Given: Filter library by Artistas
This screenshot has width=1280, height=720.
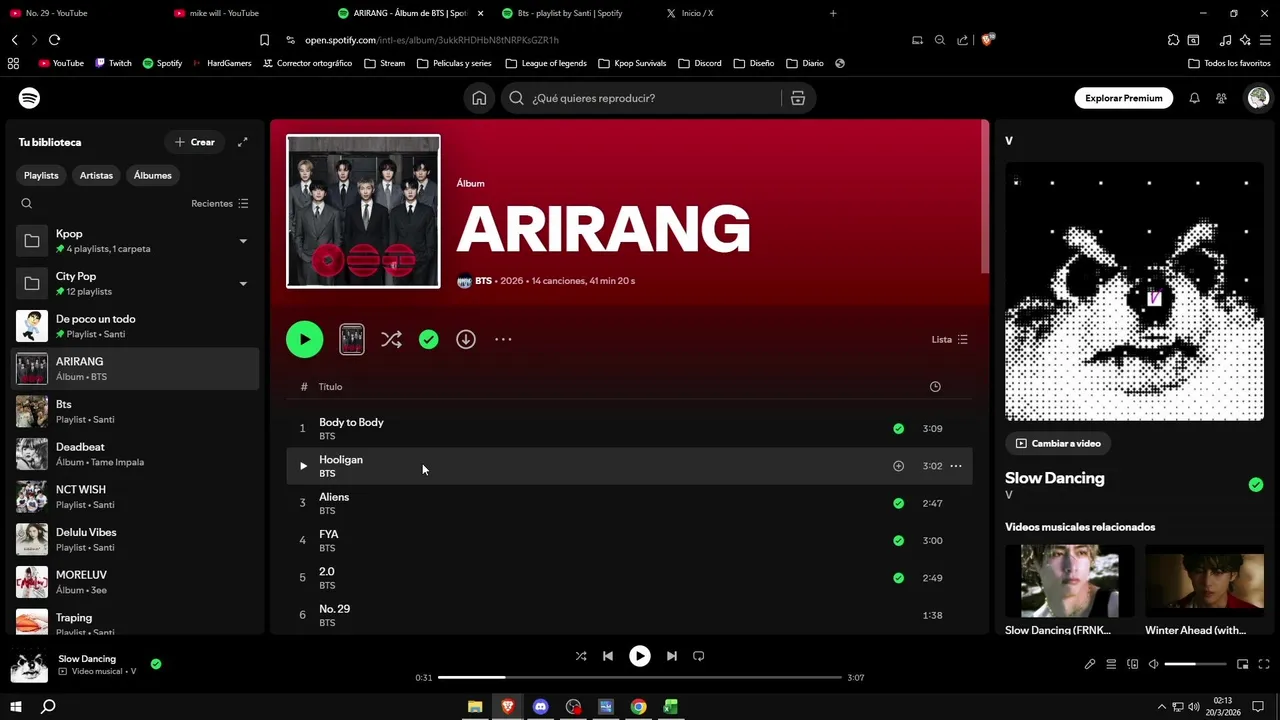Looking at the screenshot, I should tap(96, 175).
